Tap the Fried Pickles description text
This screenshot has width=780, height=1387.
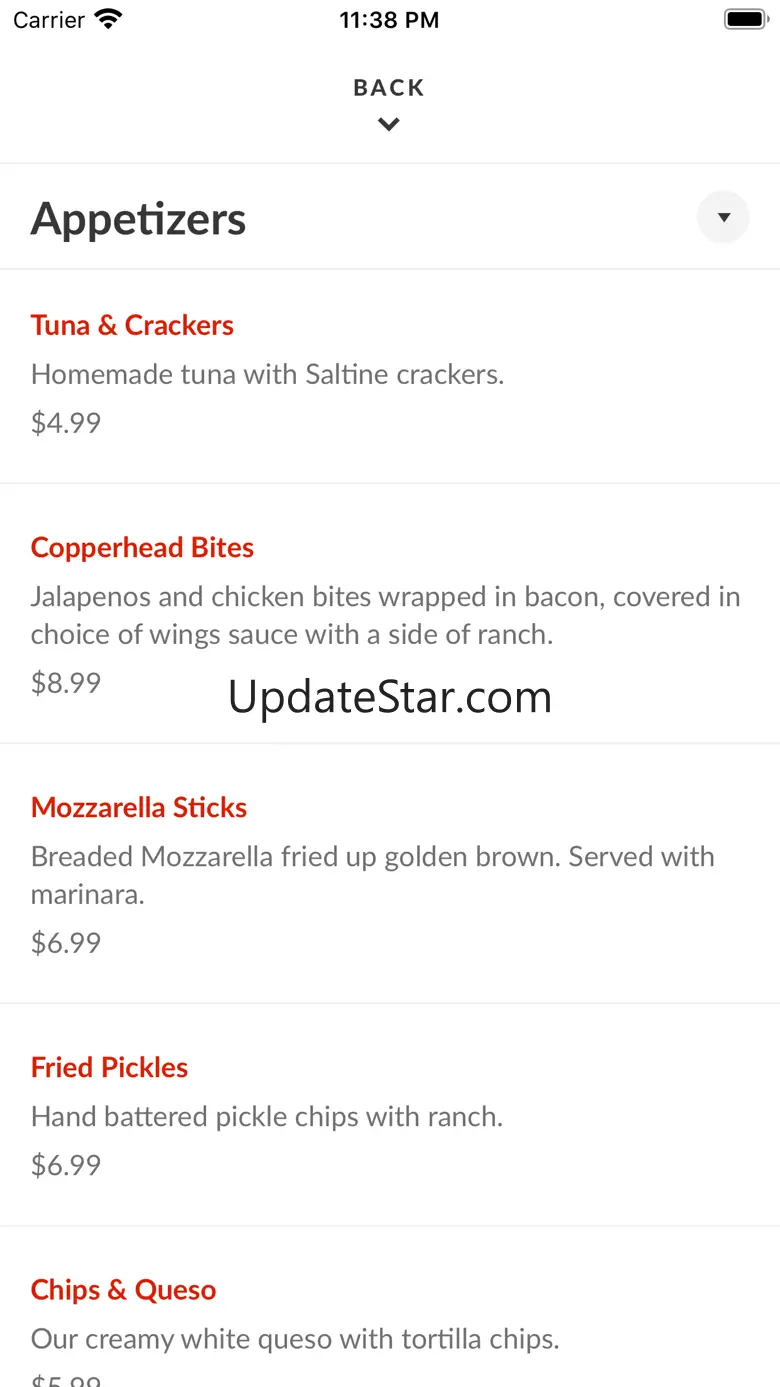(267, 1116)
